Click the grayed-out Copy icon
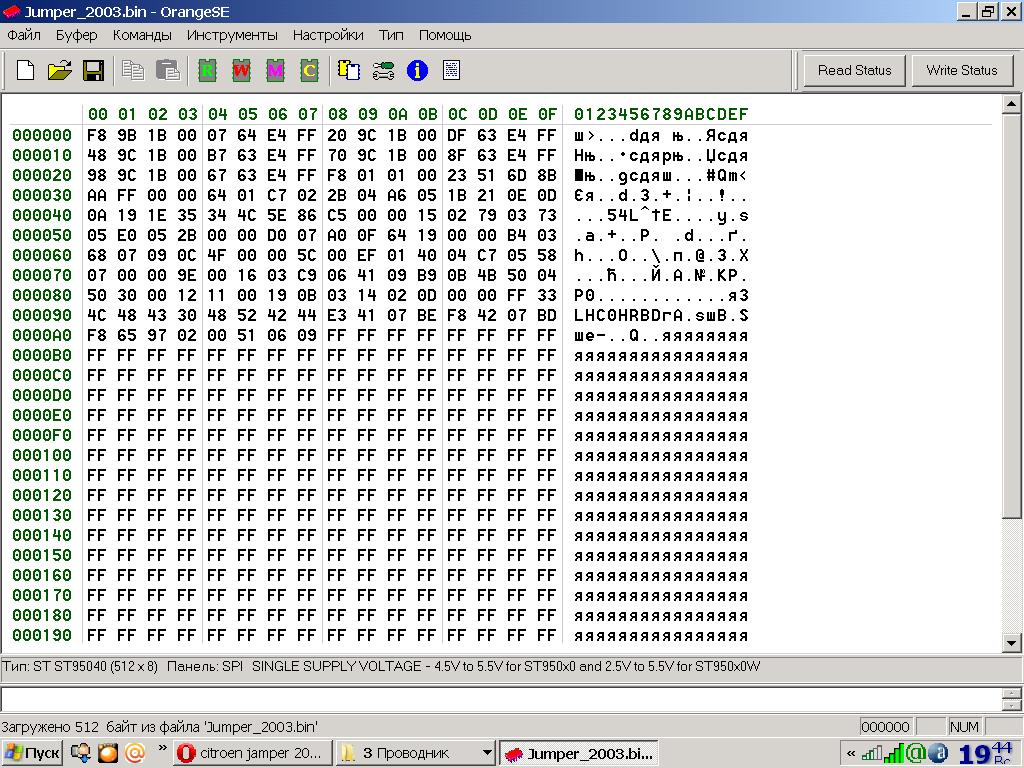The width and height of the screenshot is (1024, 768). [133, 70]
